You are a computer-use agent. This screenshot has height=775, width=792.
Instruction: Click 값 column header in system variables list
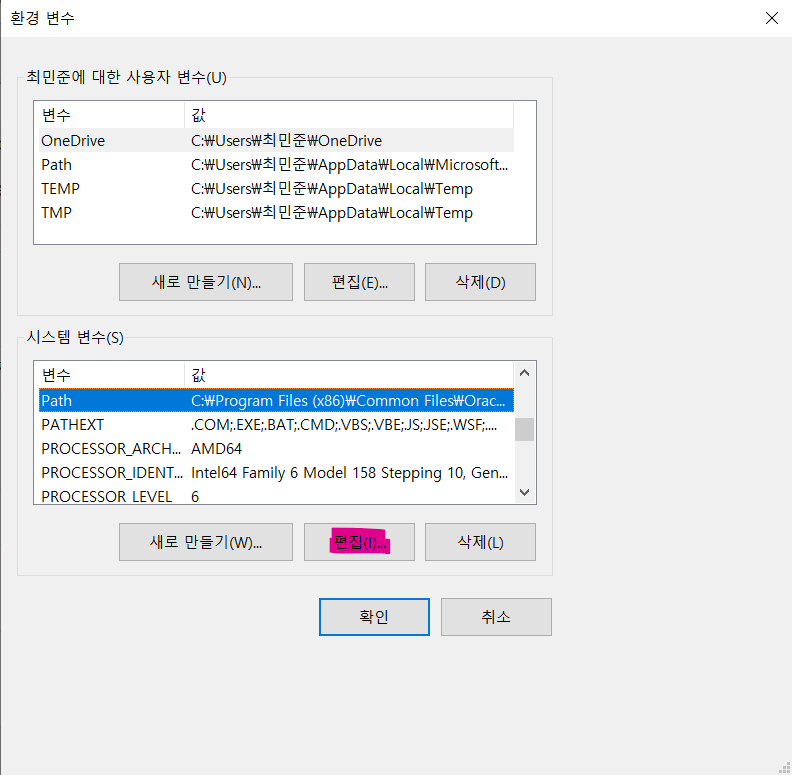click(349, 375)
